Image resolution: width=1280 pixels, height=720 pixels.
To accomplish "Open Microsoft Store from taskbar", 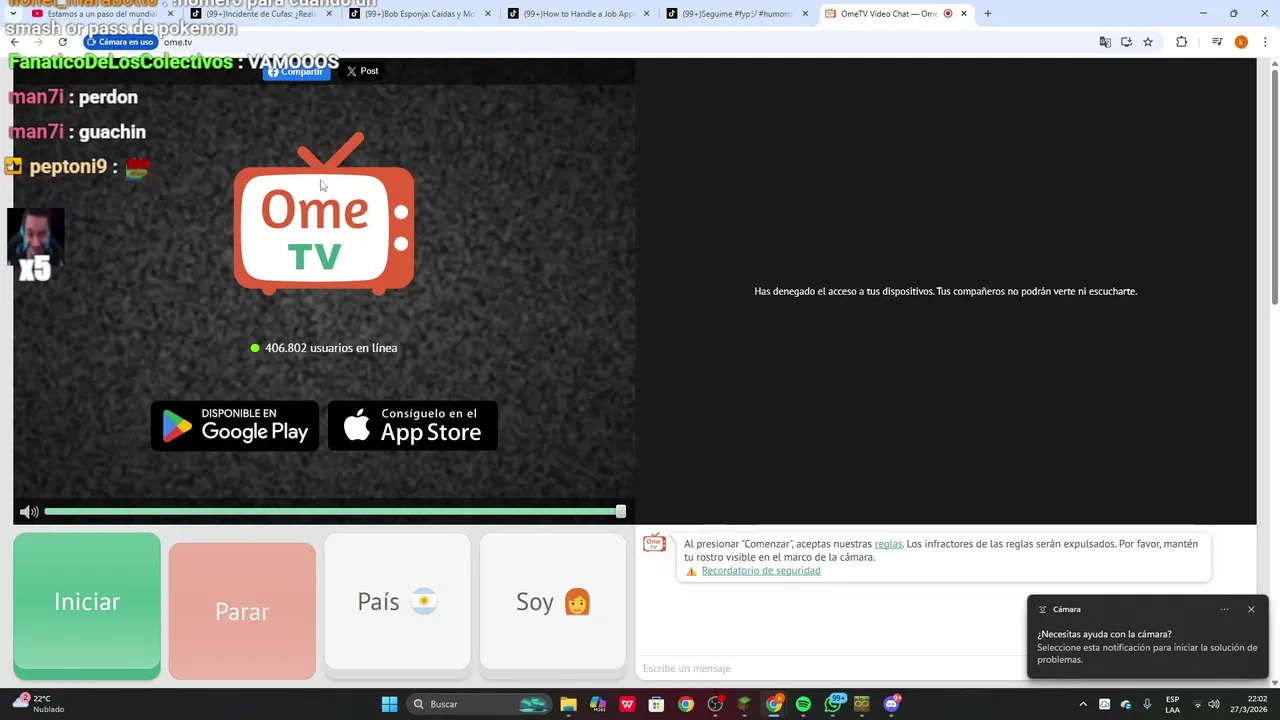I will pos(656,704).
